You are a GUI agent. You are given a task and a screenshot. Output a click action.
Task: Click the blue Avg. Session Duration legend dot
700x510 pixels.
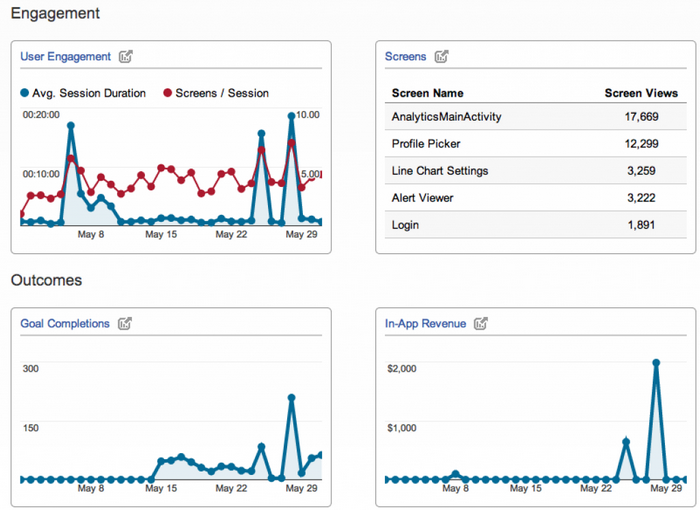[x=25, y=93]
